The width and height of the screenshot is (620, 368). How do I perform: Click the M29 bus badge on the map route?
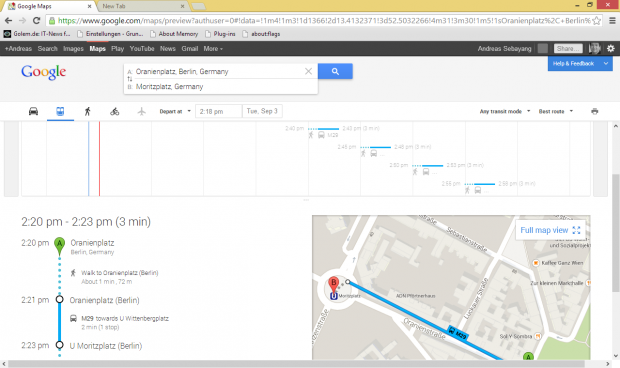pyautogui.click(x=458, y=333)
